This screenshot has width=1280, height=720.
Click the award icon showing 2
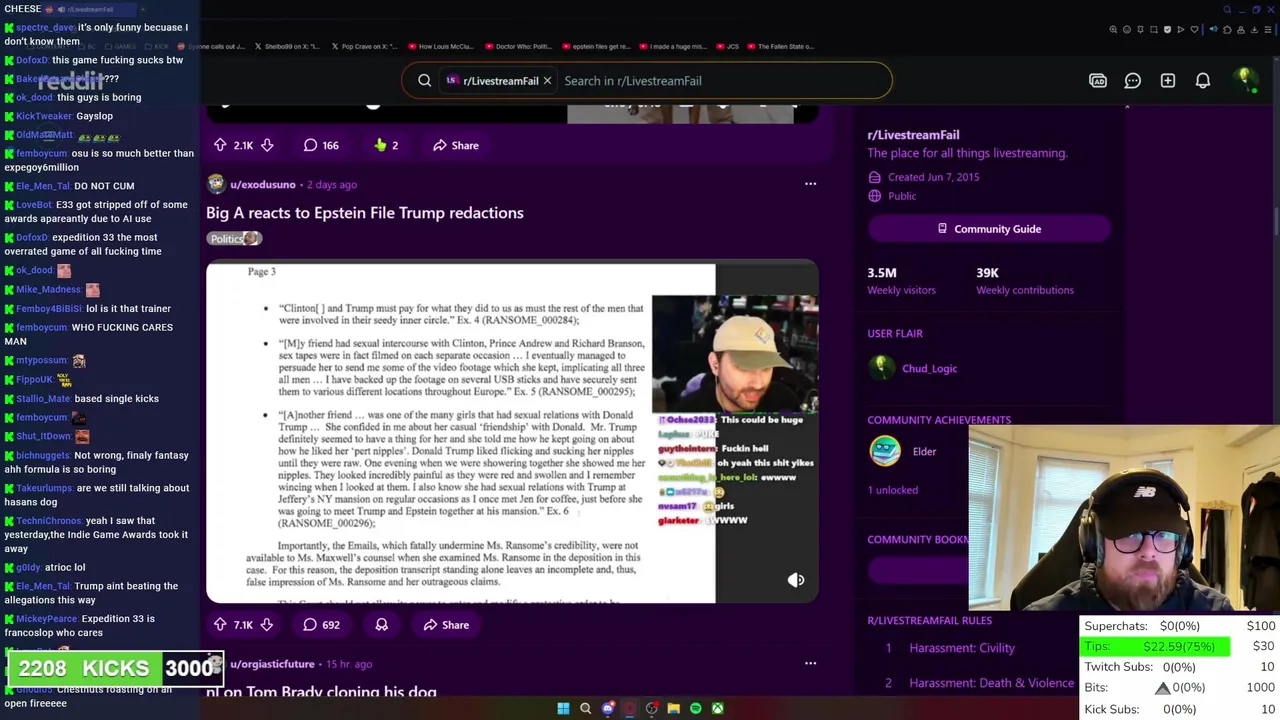pyautogui.click(x=386, y=145)
